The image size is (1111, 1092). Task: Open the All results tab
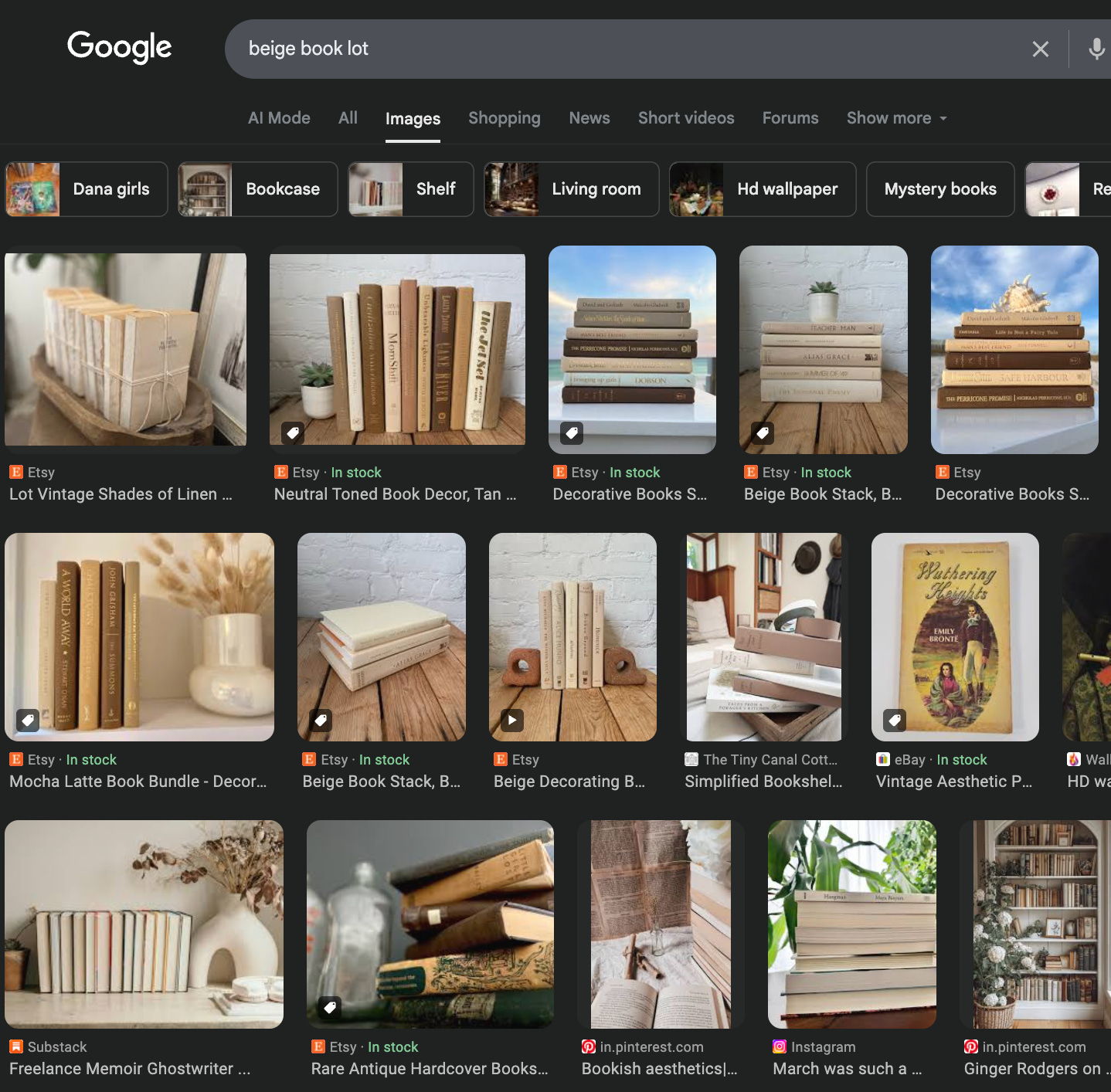[x=348, y=118]
